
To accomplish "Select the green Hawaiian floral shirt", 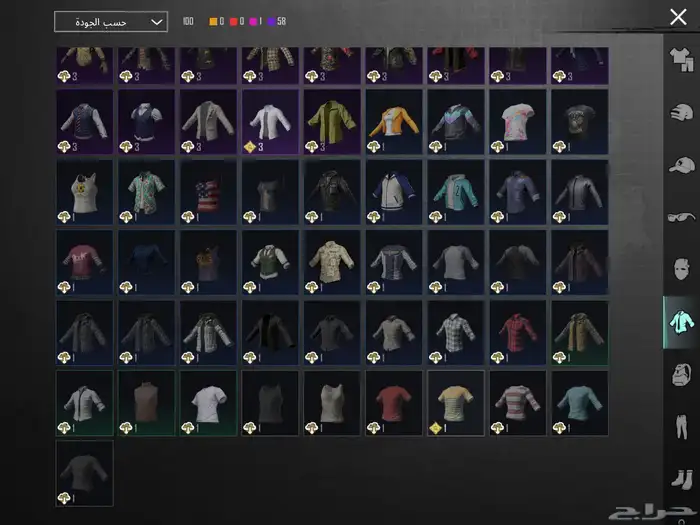I will tap(146, 190).
